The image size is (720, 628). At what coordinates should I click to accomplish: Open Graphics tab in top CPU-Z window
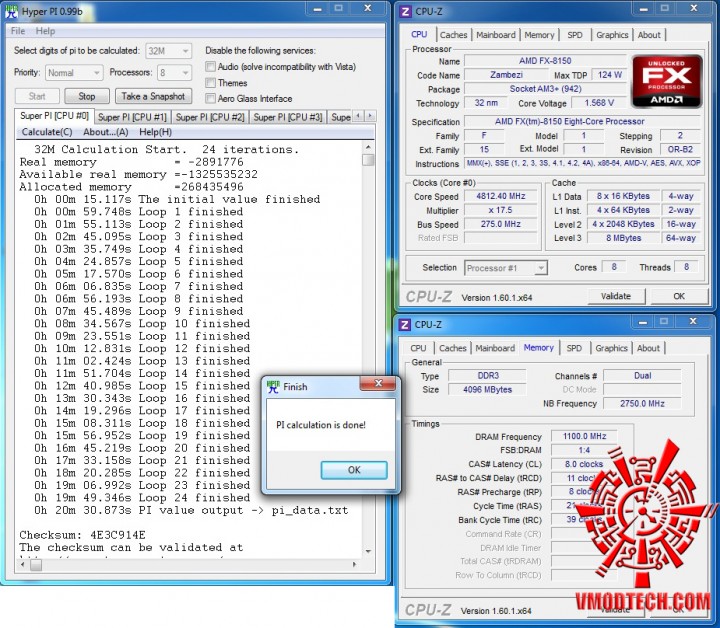click(612, 35)
